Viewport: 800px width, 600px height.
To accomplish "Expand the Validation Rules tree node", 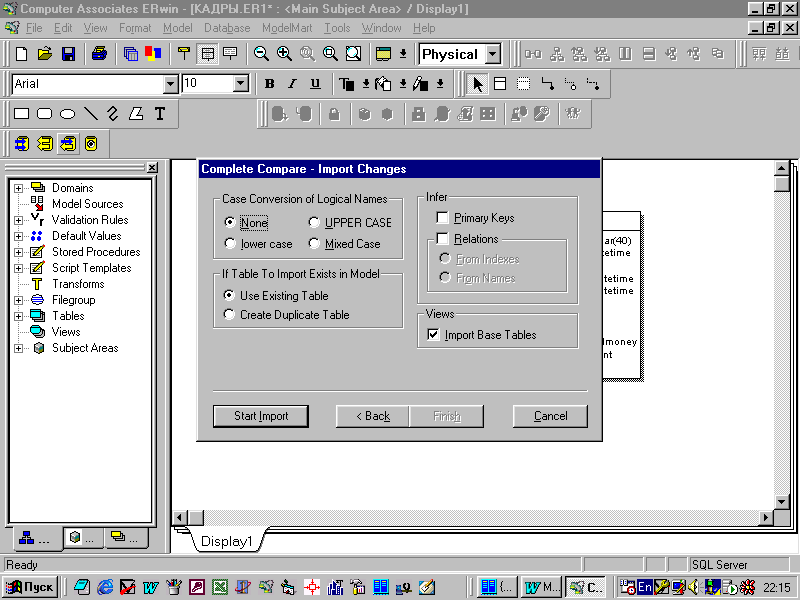I will pyautogui.click(x=18, y=220).
